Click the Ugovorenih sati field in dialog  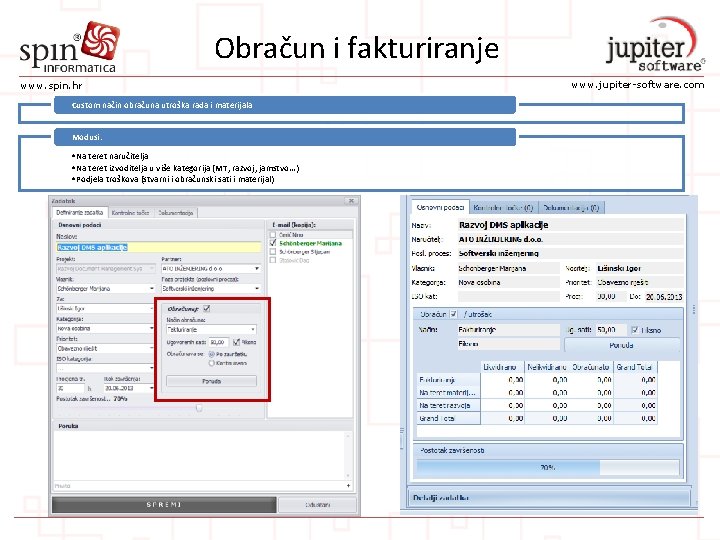point(219,342)
